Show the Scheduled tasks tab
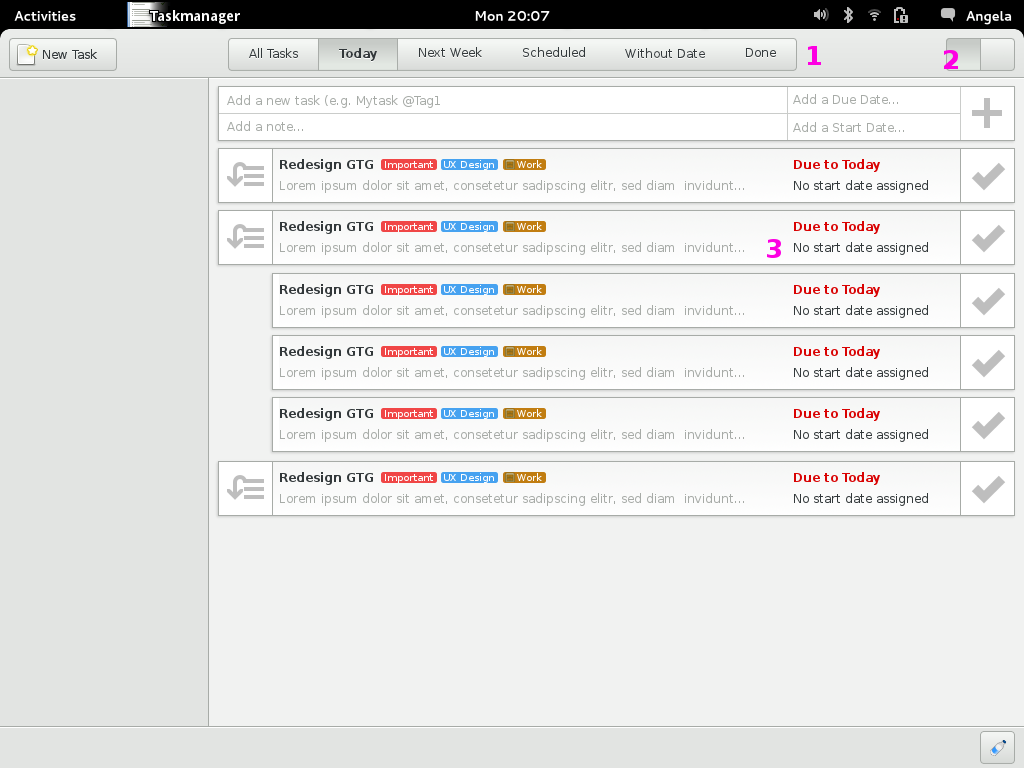Image resolution: width=1024 pixels, height=768 pixels. [554, 54]
